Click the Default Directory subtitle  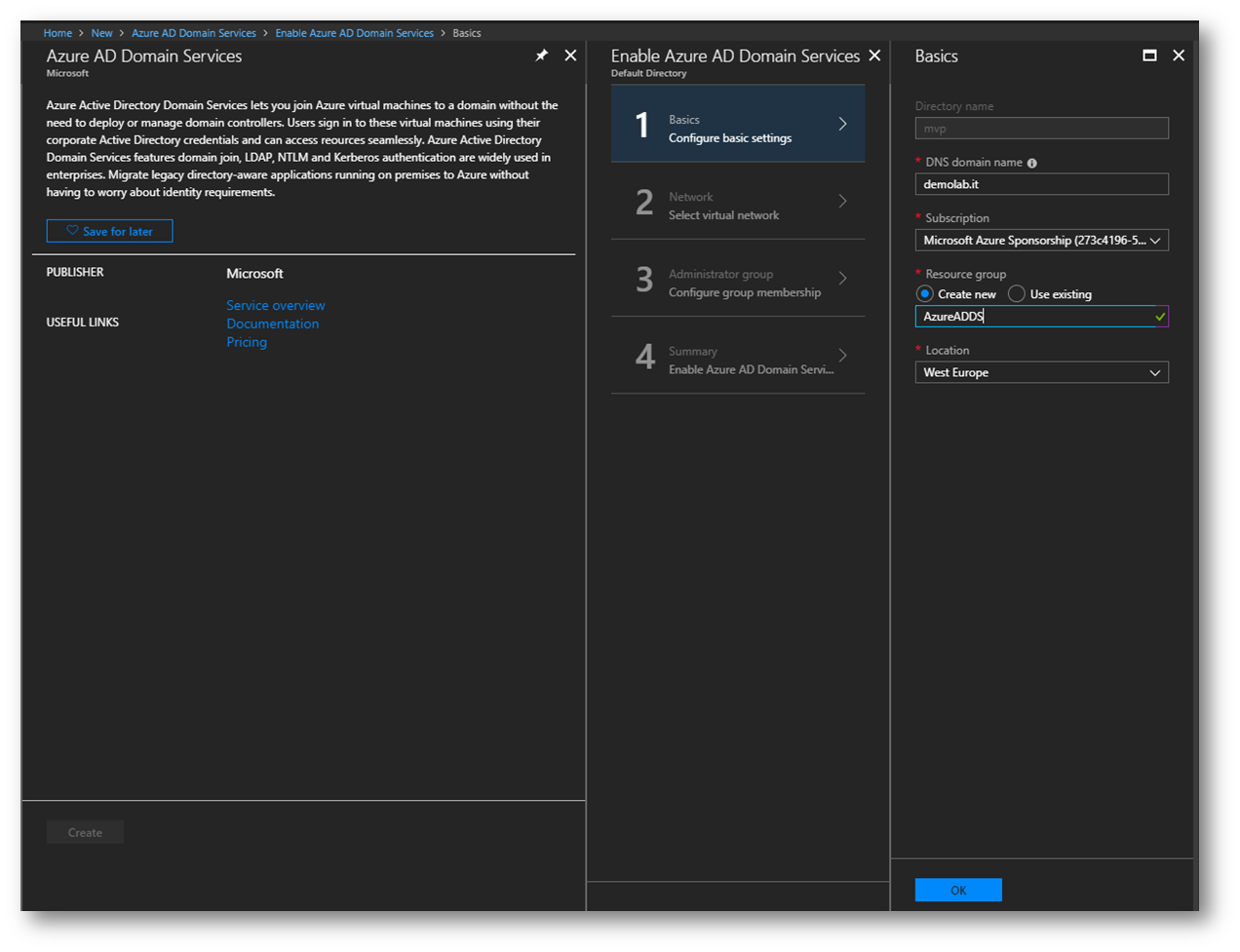coord(649,73)
